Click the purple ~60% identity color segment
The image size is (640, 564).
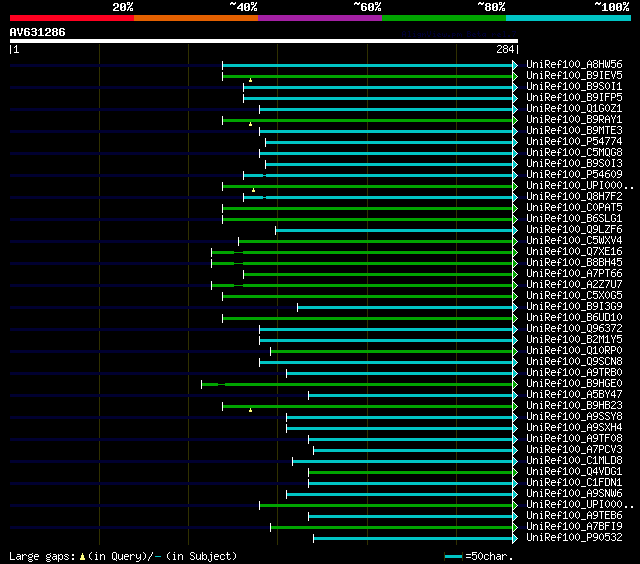pos(320,18)
